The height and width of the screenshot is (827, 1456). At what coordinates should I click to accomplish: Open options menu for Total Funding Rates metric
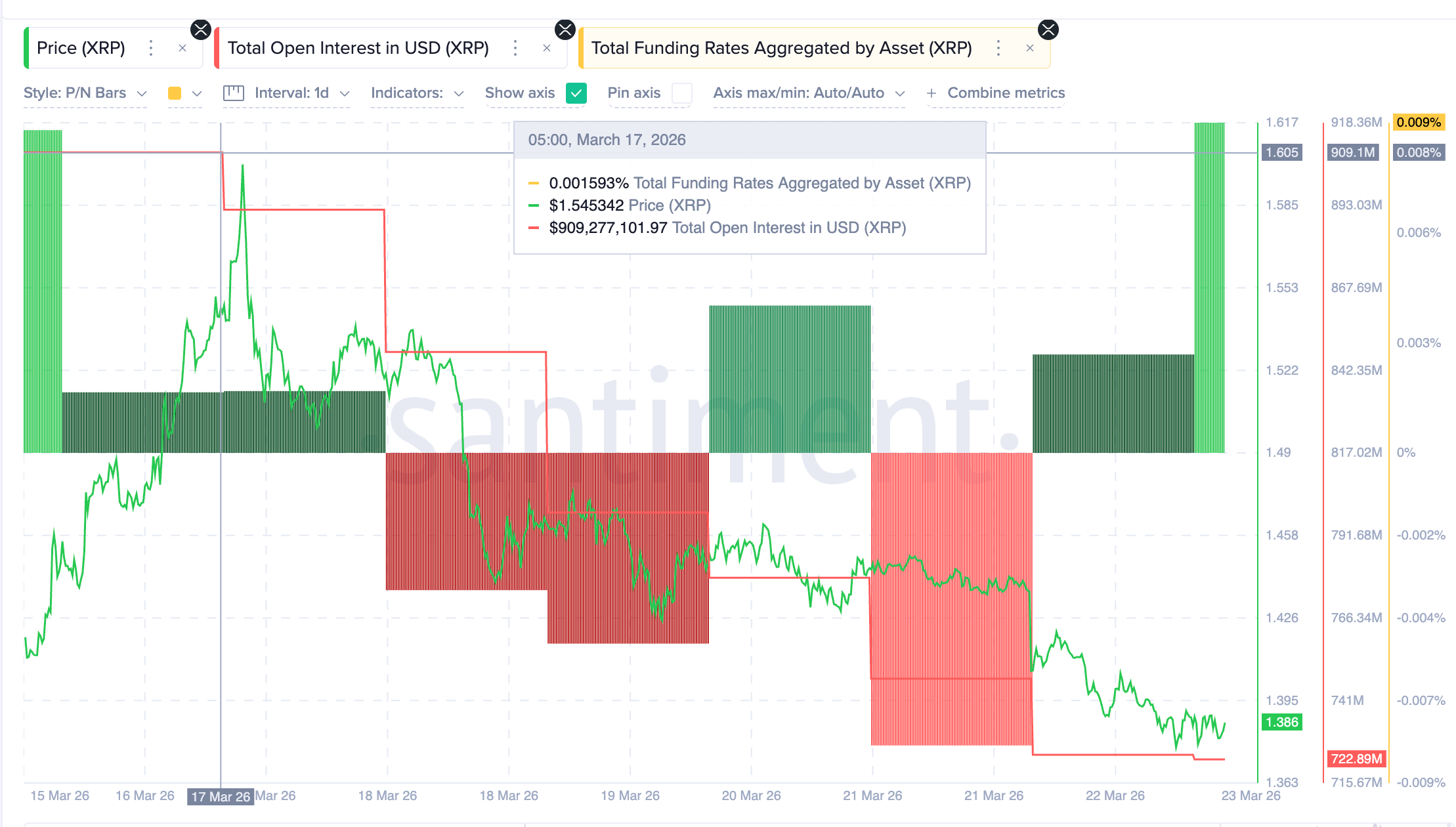(998, 47)
